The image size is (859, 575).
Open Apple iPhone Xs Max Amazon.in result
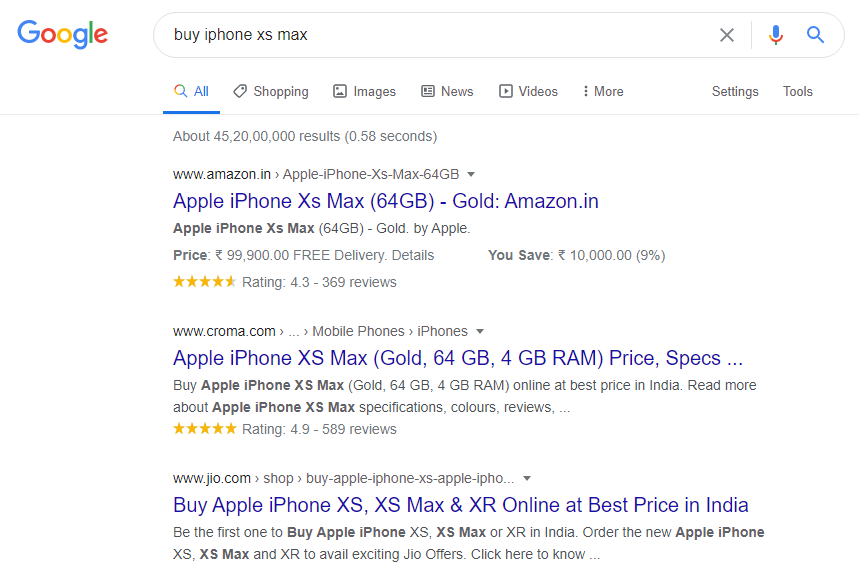point(386,201)
